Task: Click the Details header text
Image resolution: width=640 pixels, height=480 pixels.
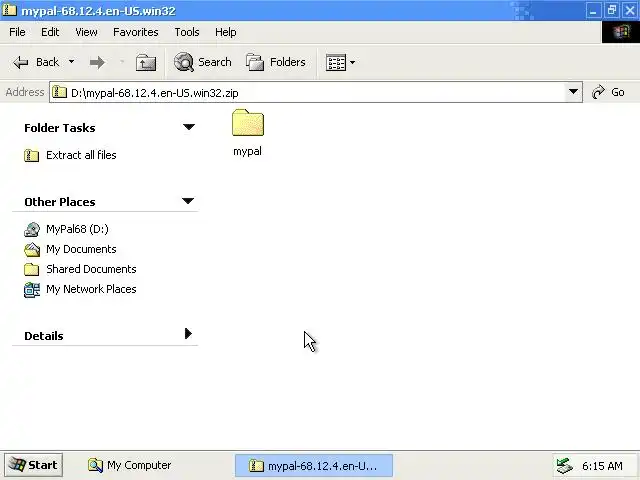Action: (x=44, y=336)
